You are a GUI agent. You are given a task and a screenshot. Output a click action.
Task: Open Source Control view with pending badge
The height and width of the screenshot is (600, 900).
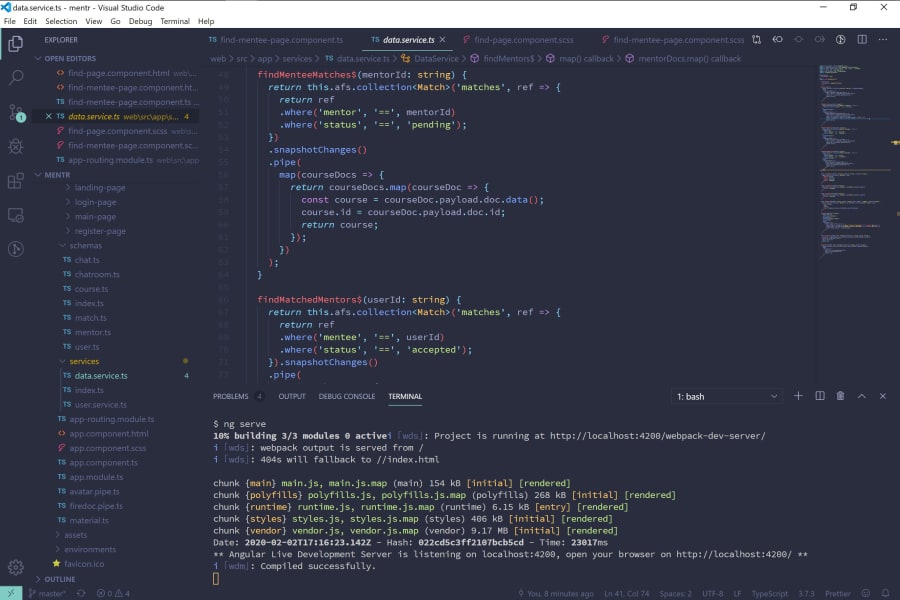click(16, 113)
